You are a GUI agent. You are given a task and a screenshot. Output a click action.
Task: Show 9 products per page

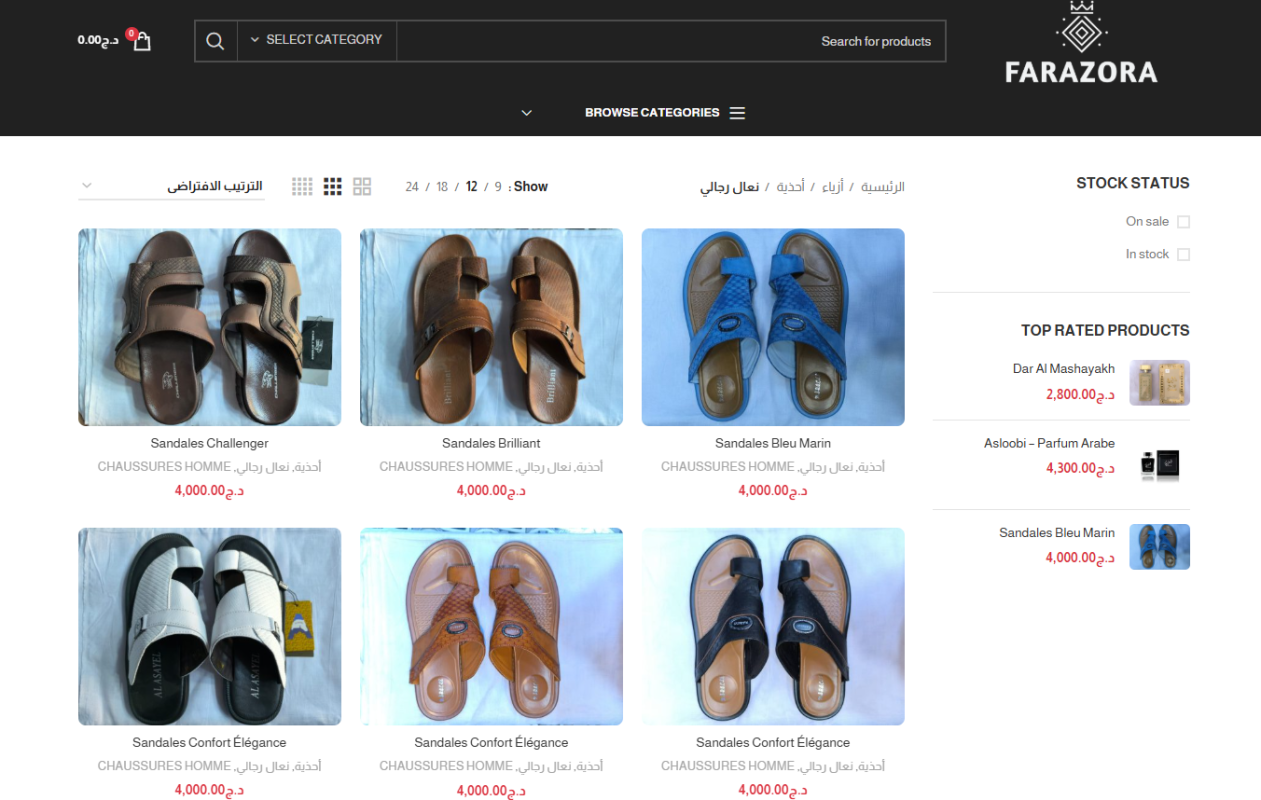coord(498,187)
